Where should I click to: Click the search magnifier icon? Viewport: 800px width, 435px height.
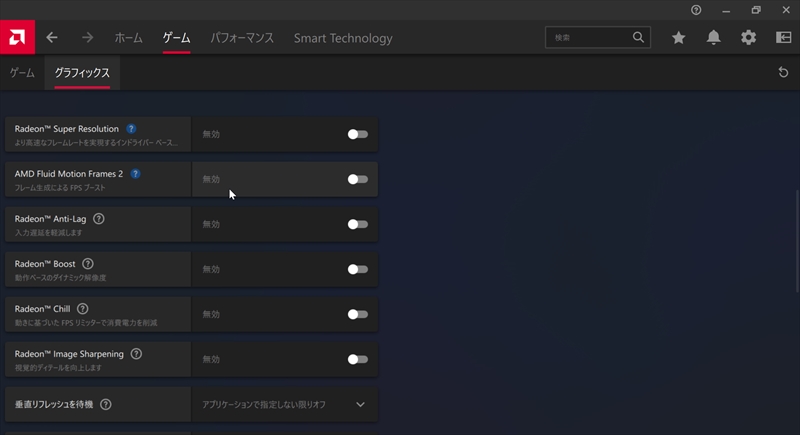point(638,37)
